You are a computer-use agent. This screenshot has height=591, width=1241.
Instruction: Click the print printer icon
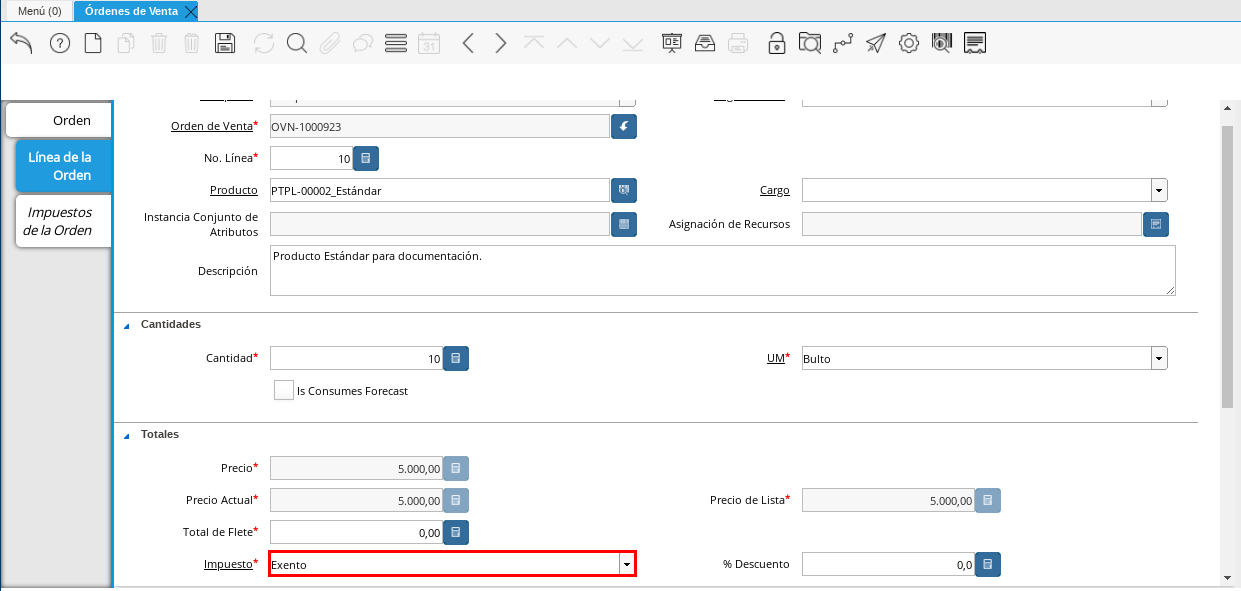[x=738, y=43]
